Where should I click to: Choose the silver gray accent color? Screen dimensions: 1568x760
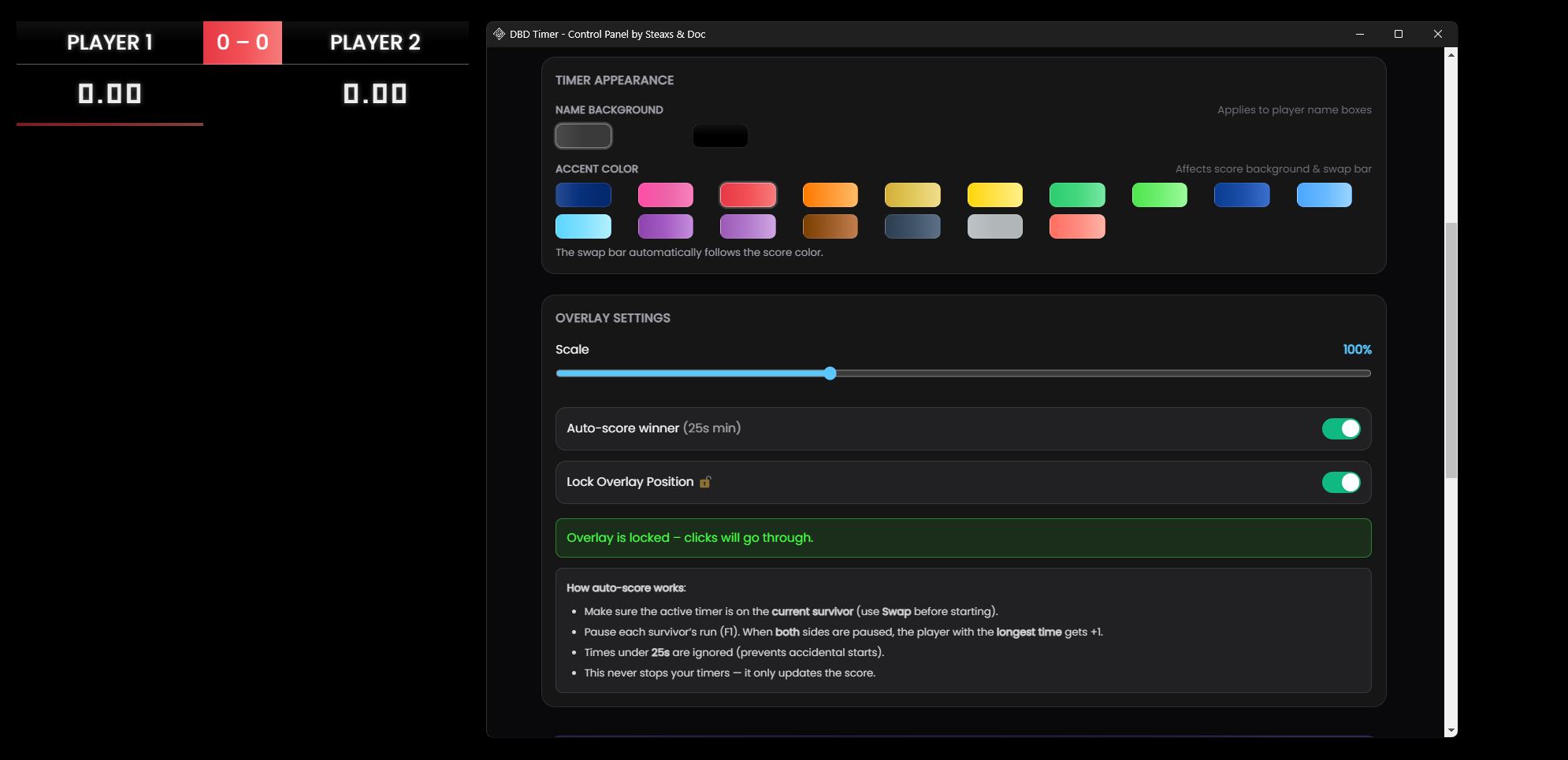point(994,227)
